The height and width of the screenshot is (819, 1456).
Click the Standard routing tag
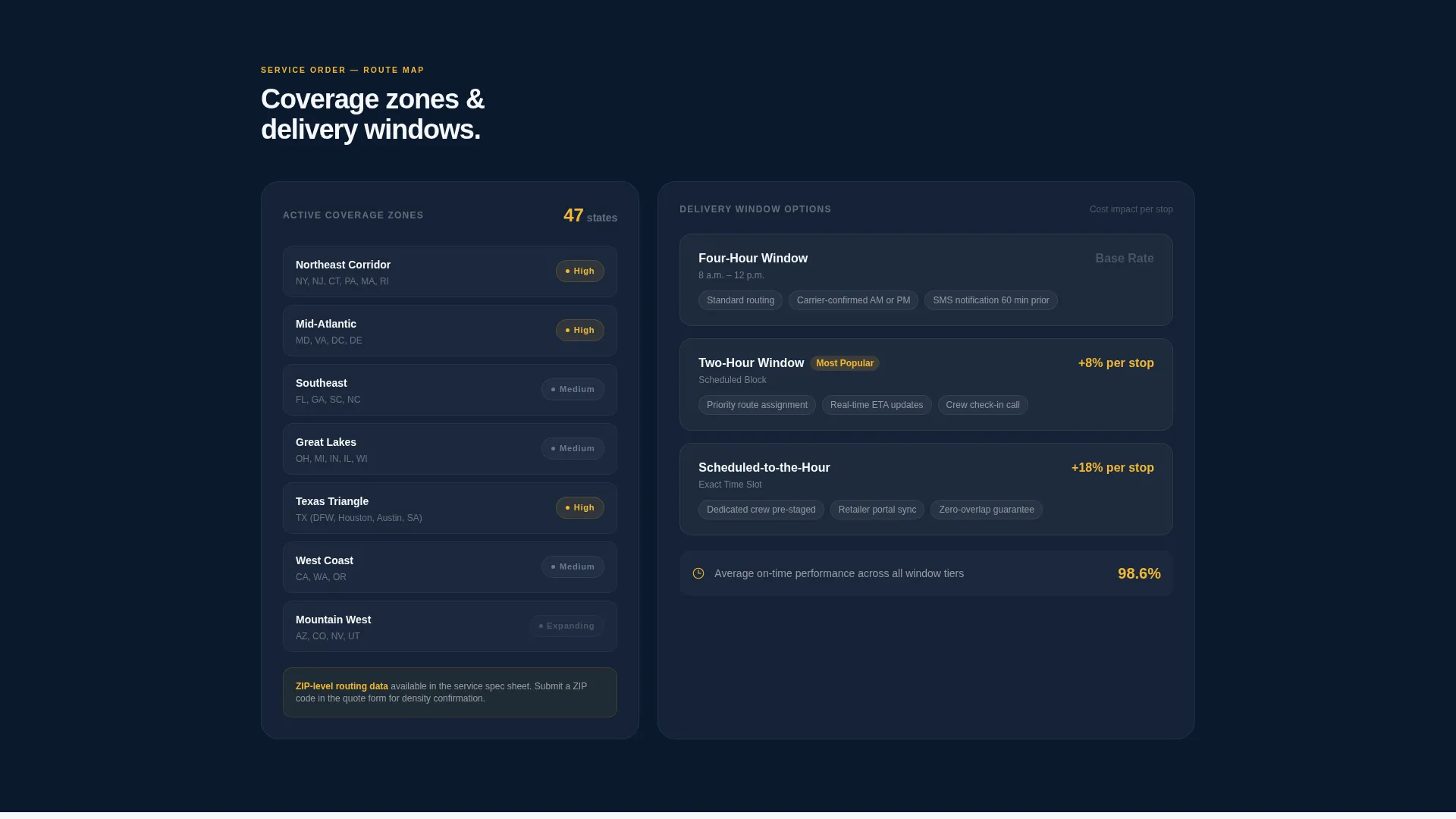(x=740, y=300)
